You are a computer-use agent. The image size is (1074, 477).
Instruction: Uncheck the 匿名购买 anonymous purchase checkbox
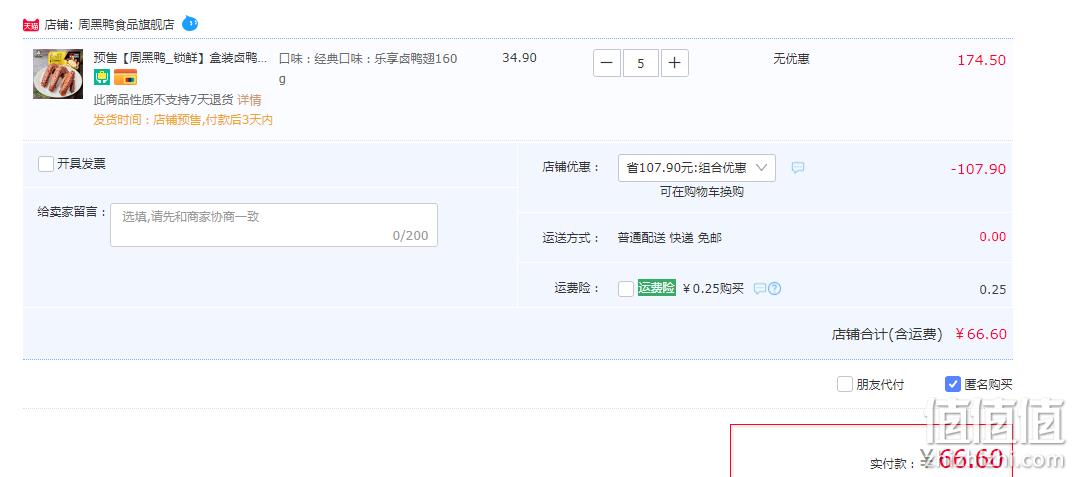point(952,384)
